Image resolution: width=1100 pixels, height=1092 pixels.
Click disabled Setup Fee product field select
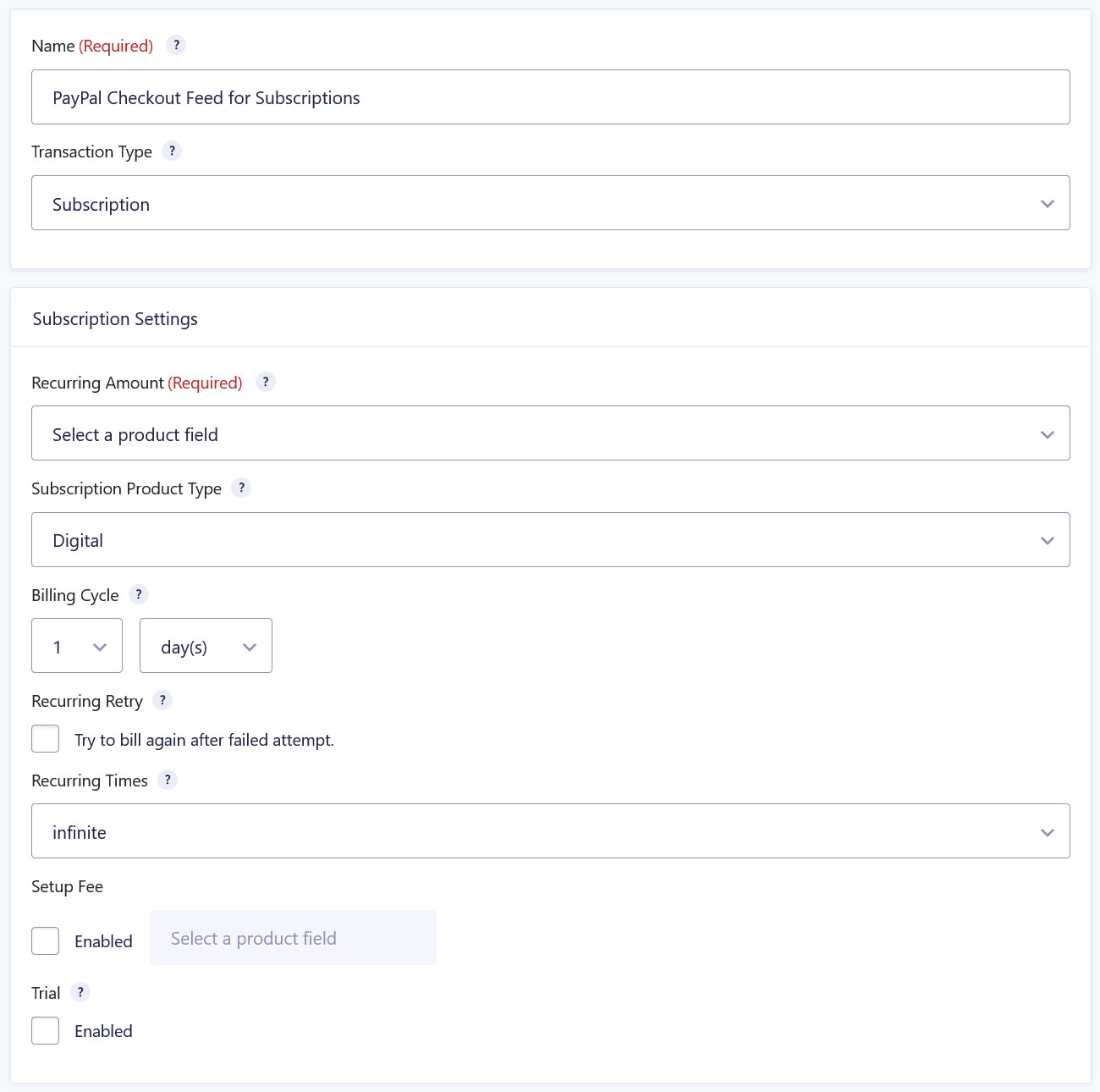(x=293, y=938)
